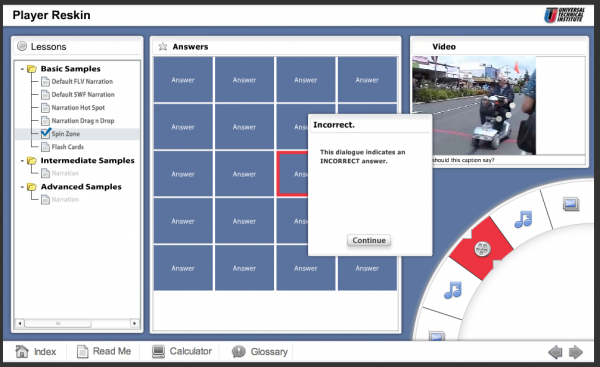Go to previous page with left arrow
Image resolution: width=600 pixels, height=367 pixels.
point(555,352)
